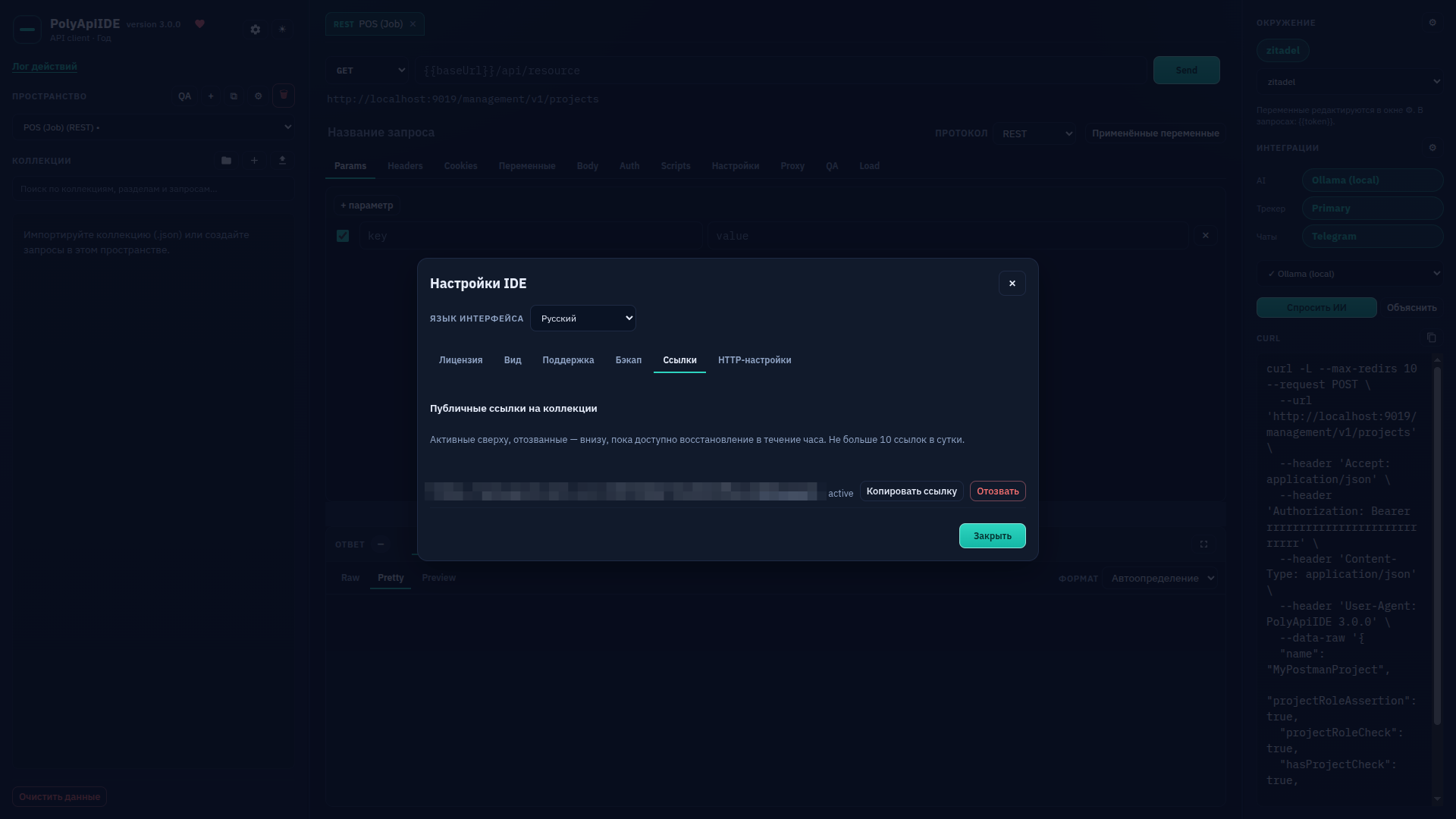Open the Ollama (local) AI model dropdown
The height and width of the screenshot is (819, 1456).
pos(1350,274)
